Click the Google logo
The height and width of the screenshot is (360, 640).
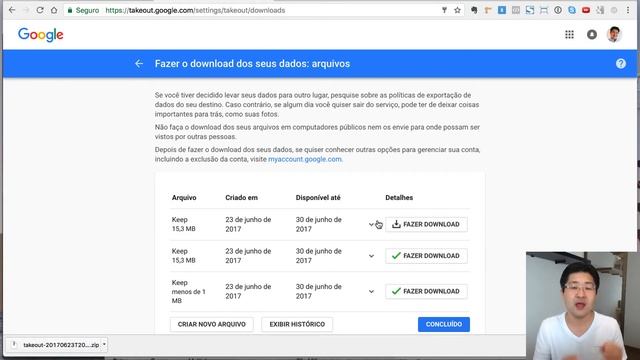(x=40, y=35)
